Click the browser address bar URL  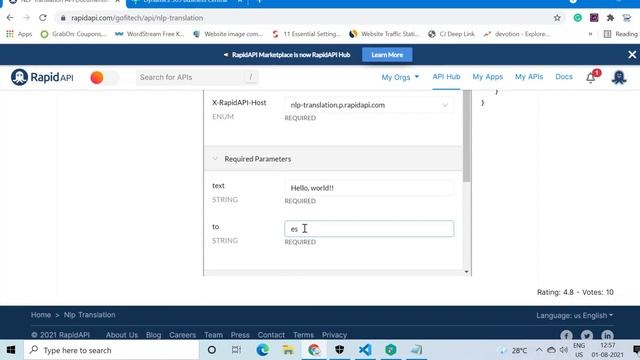[137, 18]
